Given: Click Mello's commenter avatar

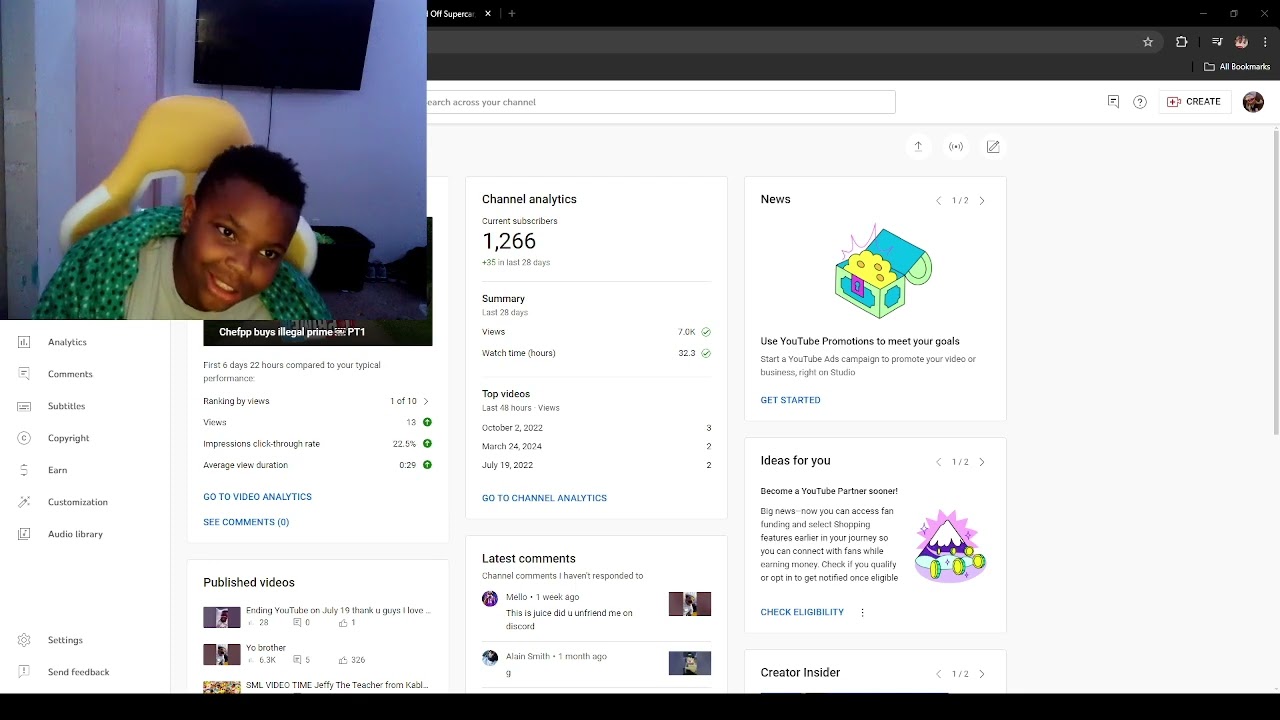Looking at the screenshot, I should pyautogui.click(x=490, y=599).
